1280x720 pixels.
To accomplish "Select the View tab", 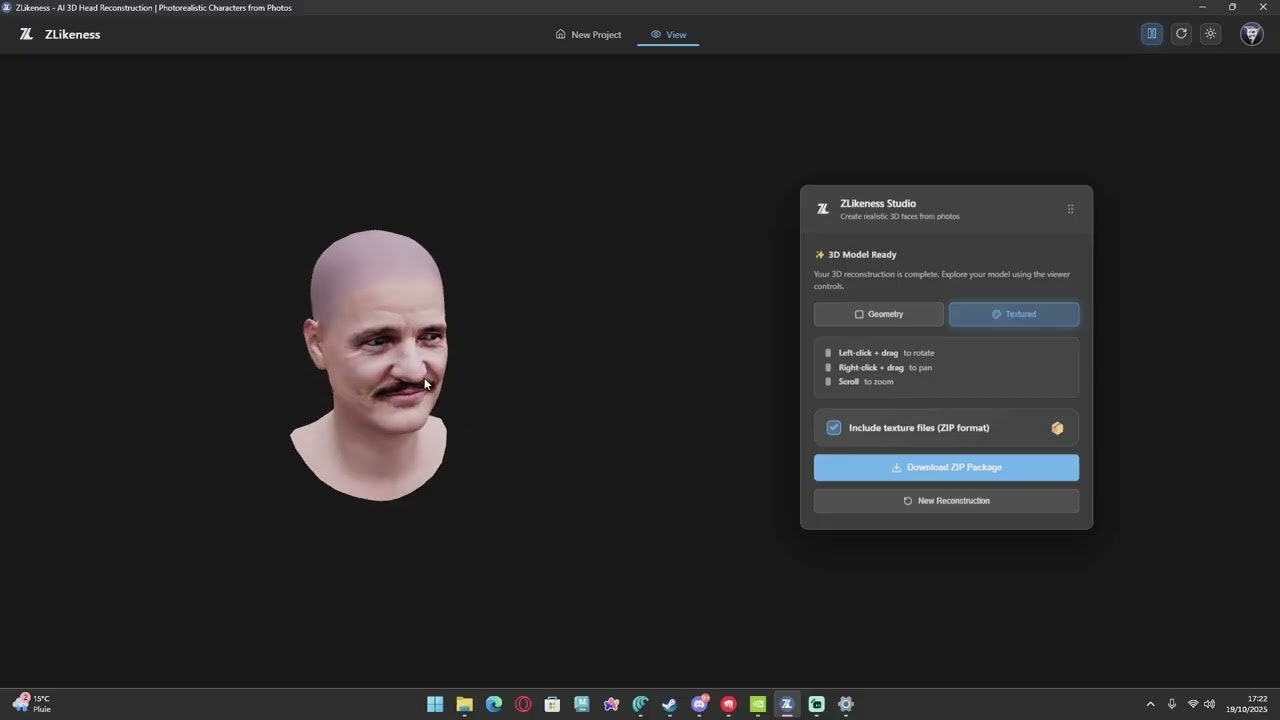I will [x=668, y=34].
